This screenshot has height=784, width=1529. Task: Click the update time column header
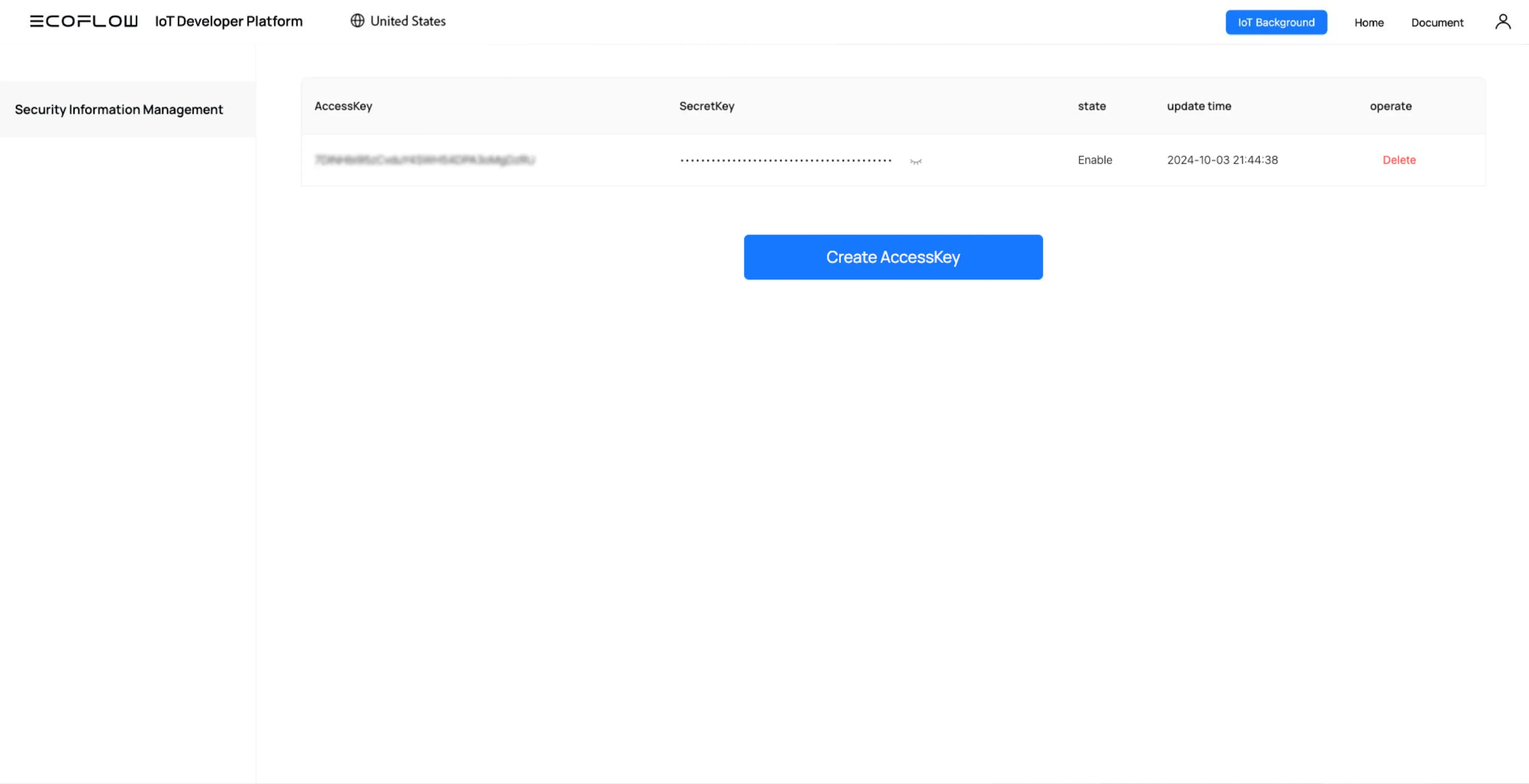point(1199,106)
